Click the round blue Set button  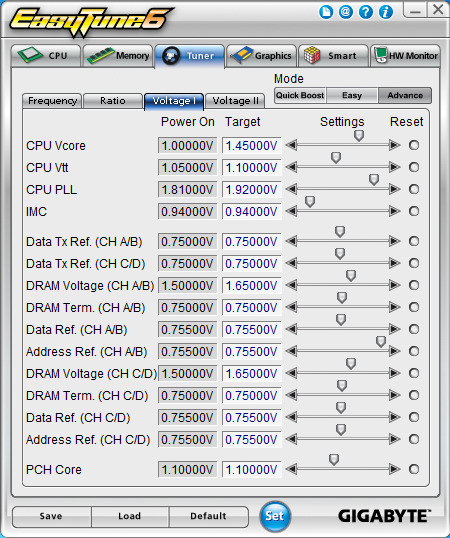coord(275,516)
